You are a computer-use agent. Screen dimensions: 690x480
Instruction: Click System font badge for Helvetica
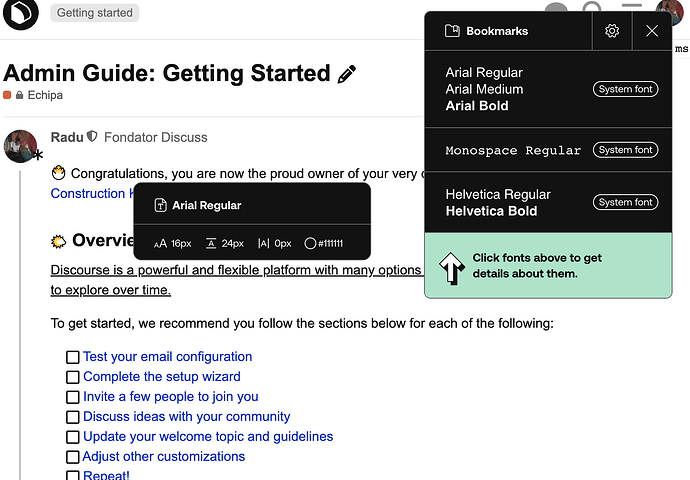[625, 202]
